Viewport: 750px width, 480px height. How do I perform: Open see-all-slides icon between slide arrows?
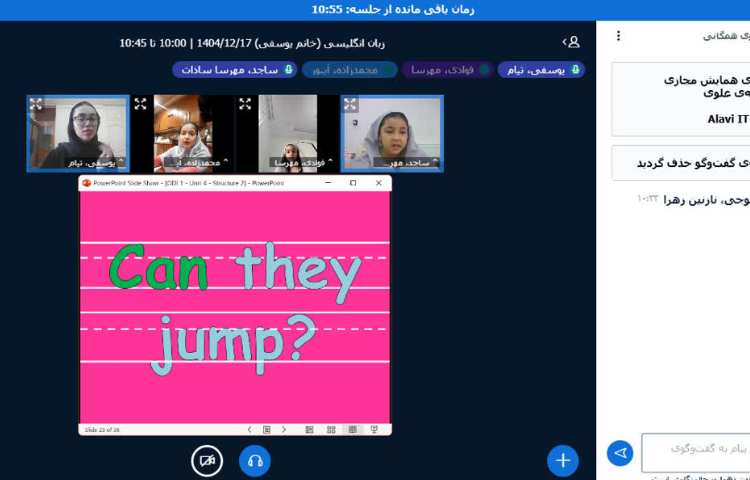pyautogui.click(x=267, y=429)
